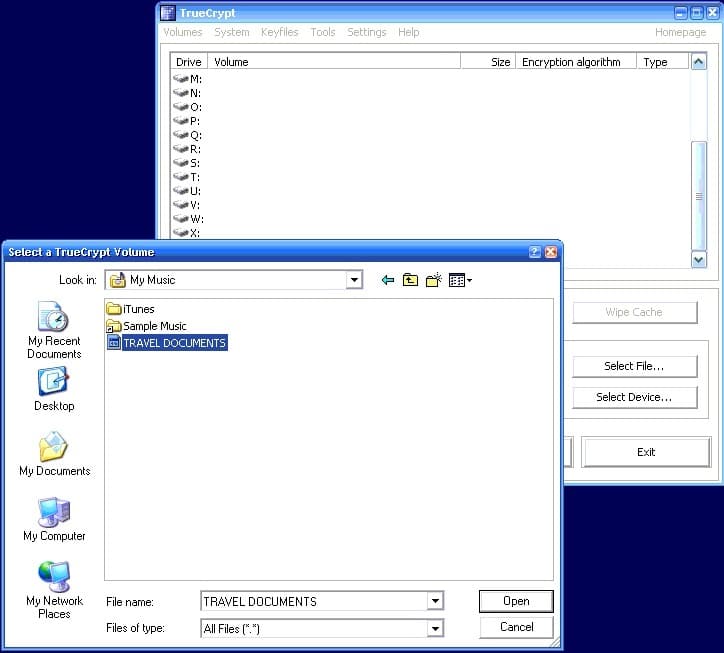The height and width of the screenshot is (653, 724).
Task: Sort by the Type column header
Action: (x=663, y=62)
